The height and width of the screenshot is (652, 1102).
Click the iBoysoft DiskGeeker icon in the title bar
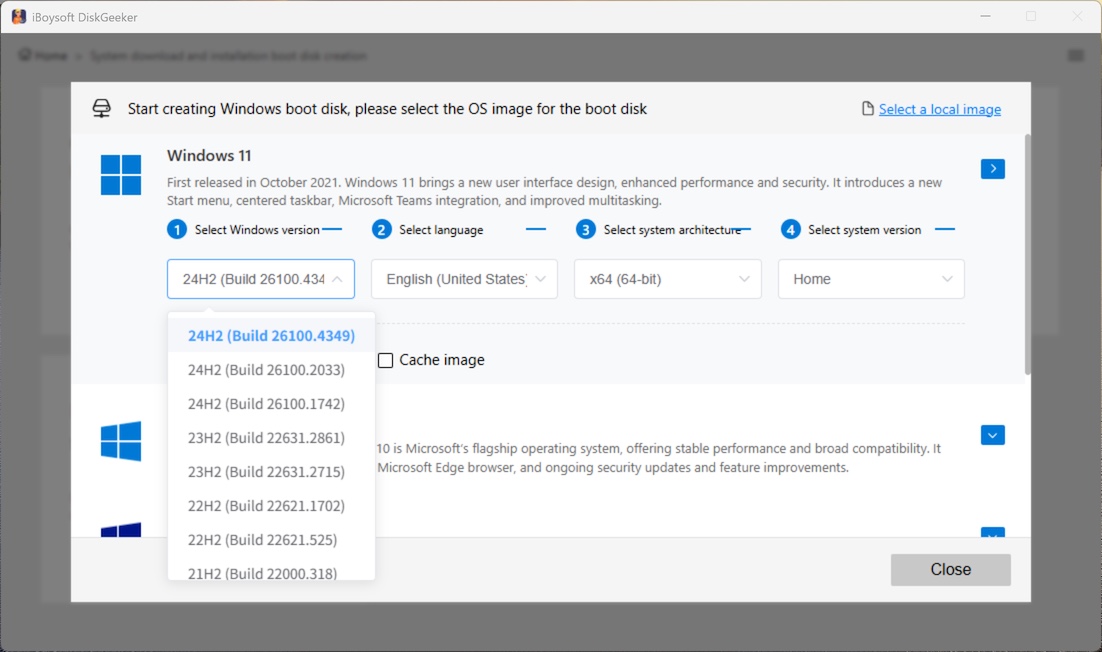(x=18, y=16)
